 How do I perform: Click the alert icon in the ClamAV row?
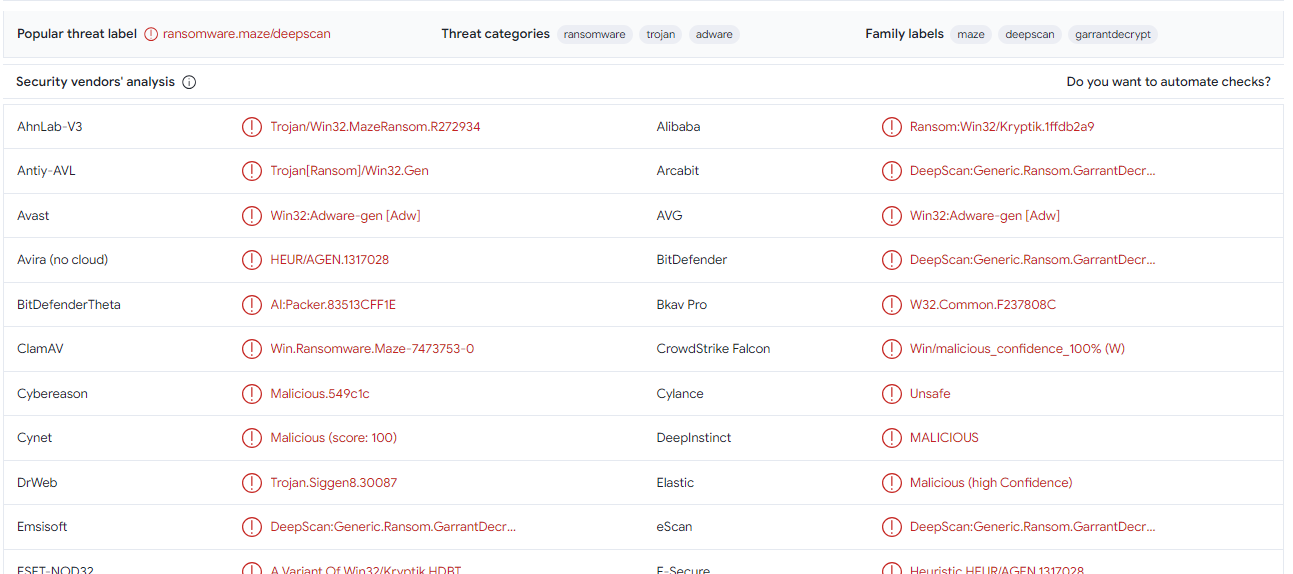[x=252, y=349]
